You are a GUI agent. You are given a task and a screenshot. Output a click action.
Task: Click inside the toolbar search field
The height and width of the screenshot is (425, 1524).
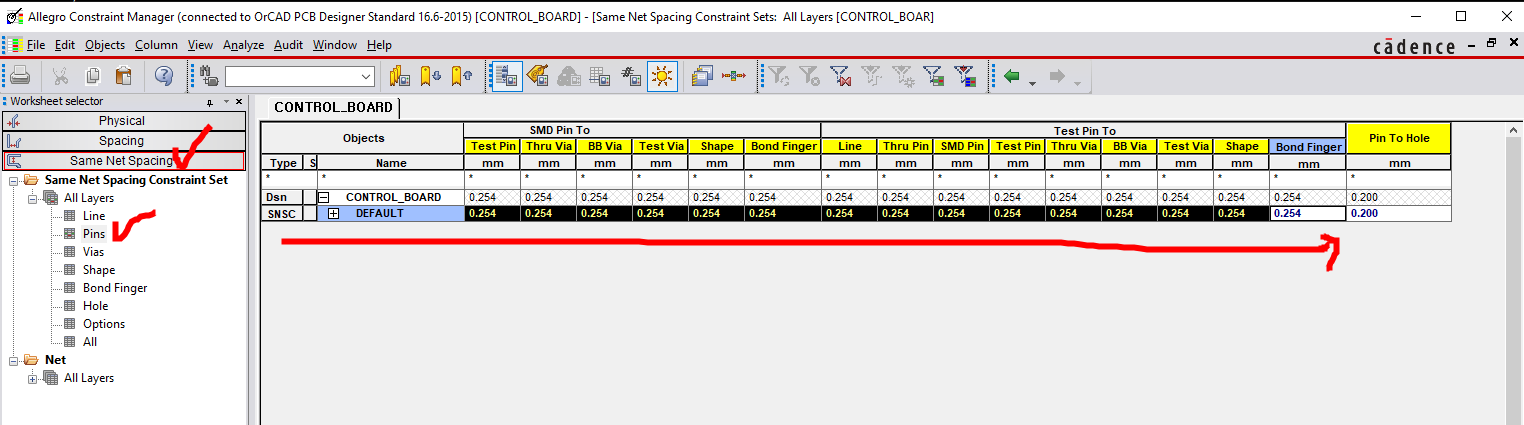[x=291, y=76]
